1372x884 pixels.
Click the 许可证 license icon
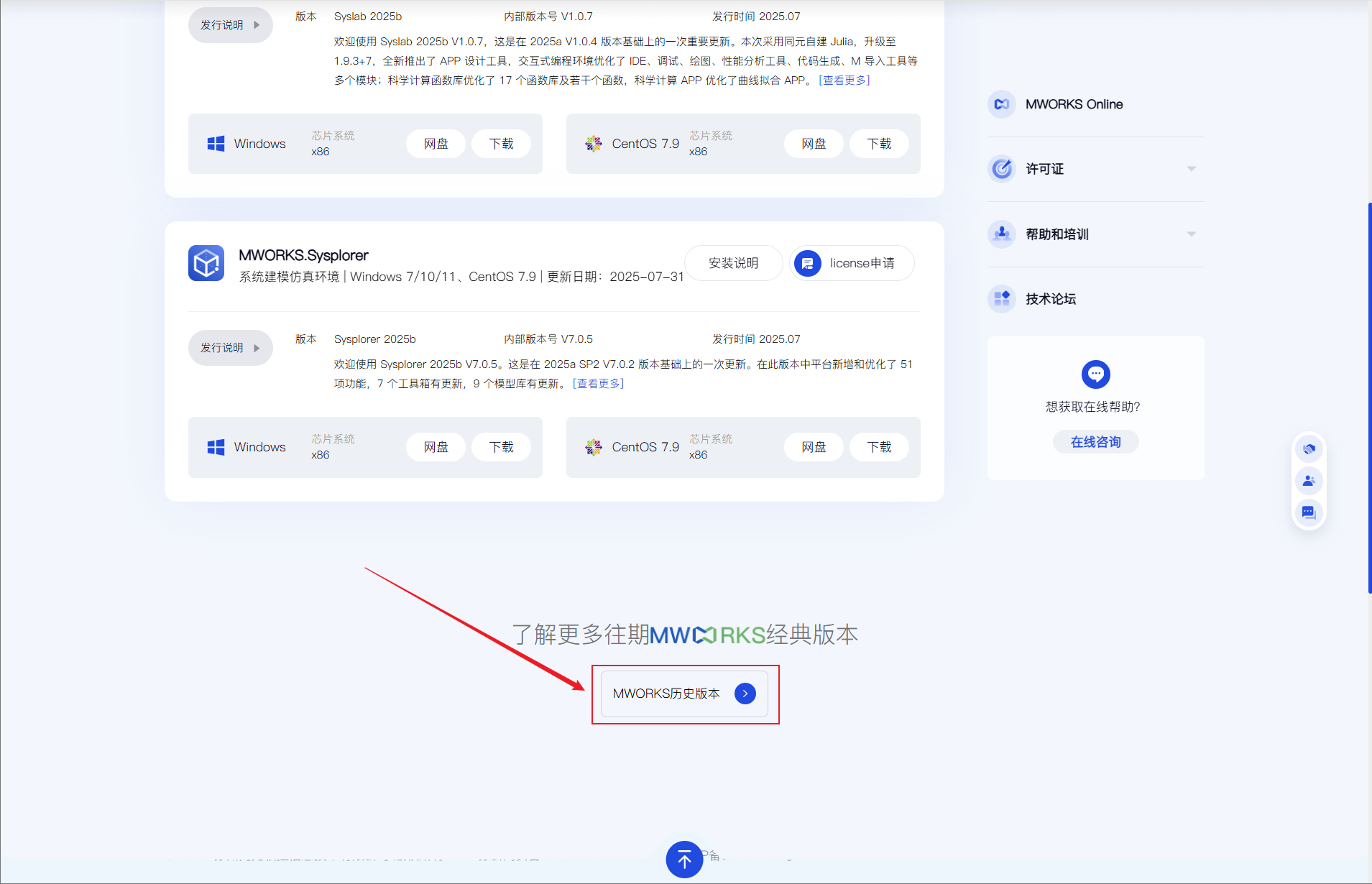tap(1001, 169)
